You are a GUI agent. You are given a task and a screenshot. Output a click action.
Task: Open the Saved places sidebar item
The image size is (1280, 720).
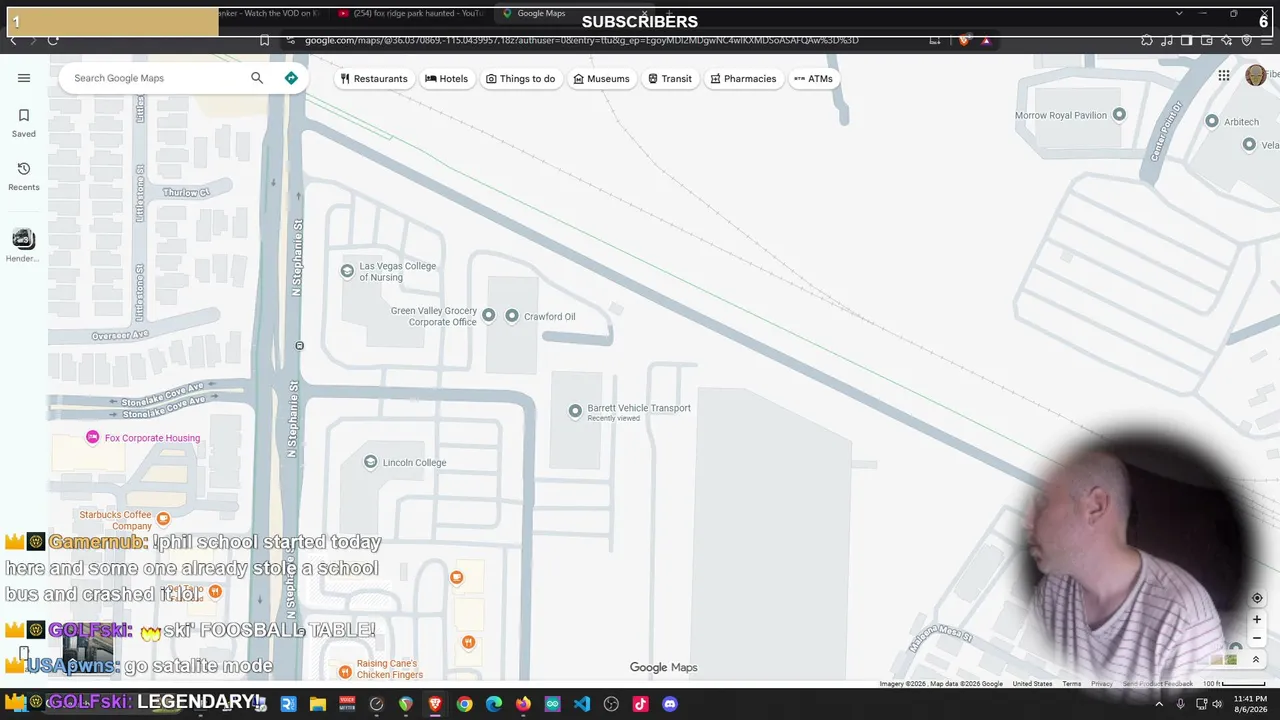click(24, 123)
